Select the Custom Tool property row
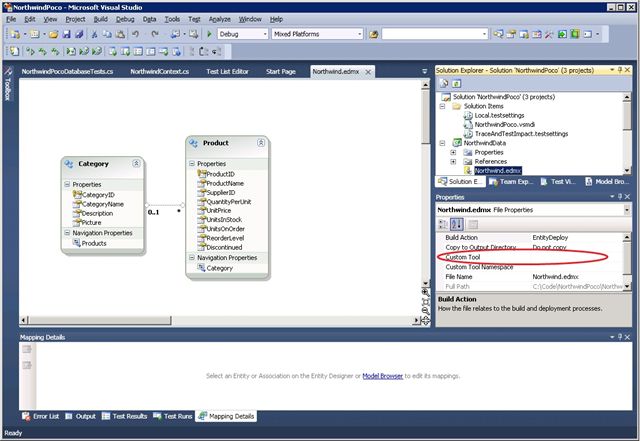This screenshot has width=640, height=441. click(530, 257)
